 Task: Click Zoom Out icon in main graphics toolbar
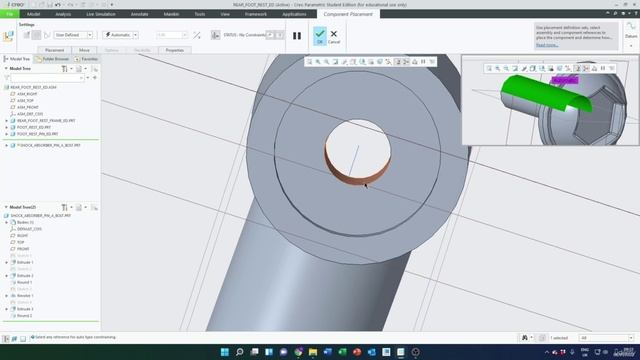coord(327,62)
